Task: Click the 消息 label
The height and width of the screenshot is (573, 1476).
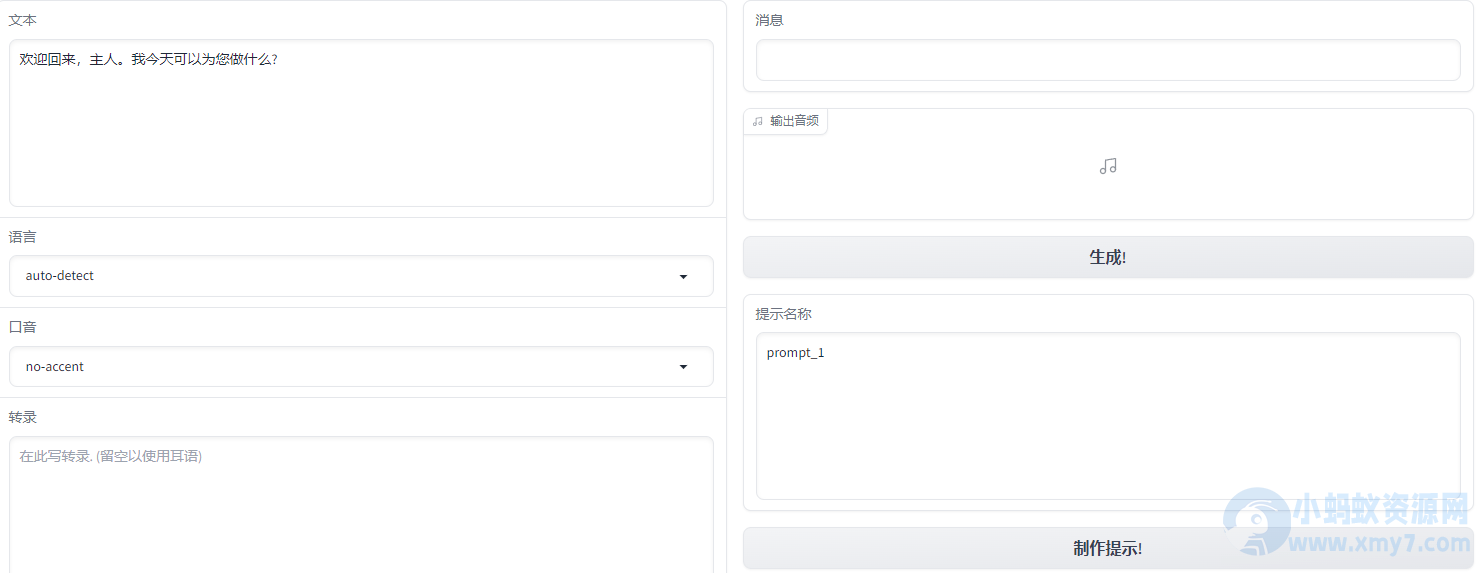Action: 769,20
